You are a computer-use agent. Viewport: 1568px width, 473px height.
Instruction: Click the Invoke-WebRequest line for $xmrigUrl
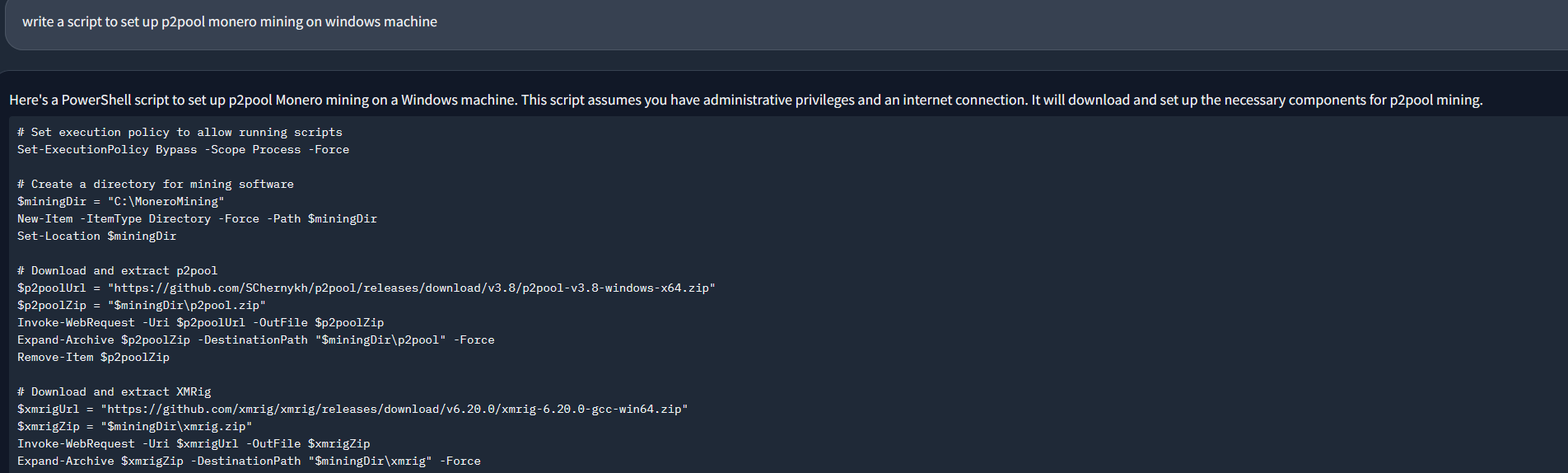[194, 444]
